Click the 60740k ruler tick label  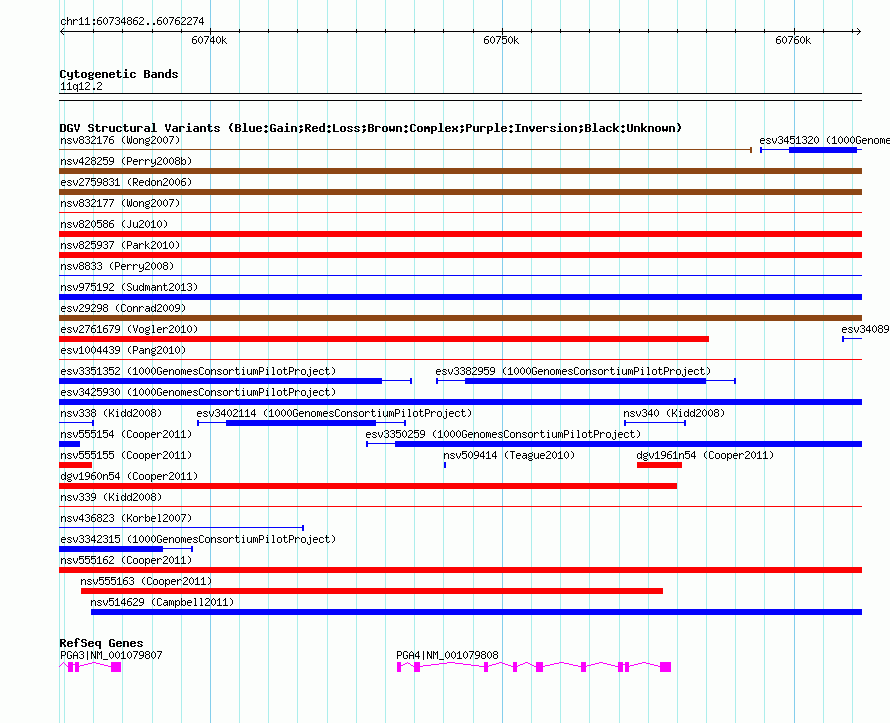coord(209,40)
